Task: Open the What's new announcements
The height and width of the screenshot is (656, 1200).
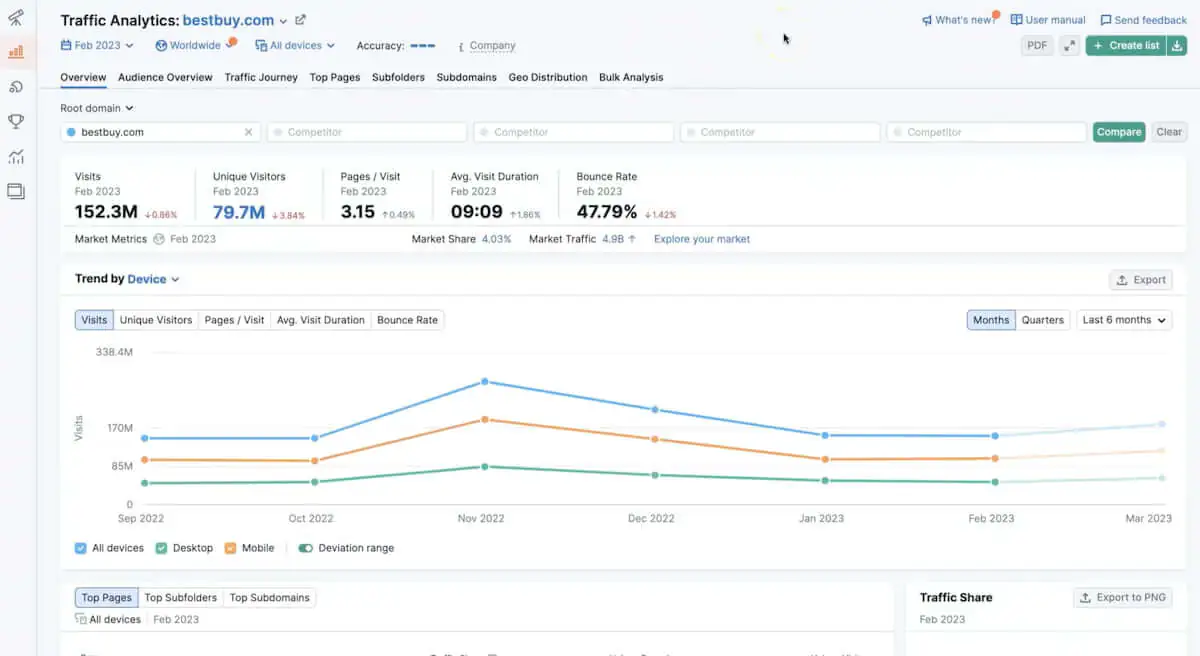Action: click(957, 19)
